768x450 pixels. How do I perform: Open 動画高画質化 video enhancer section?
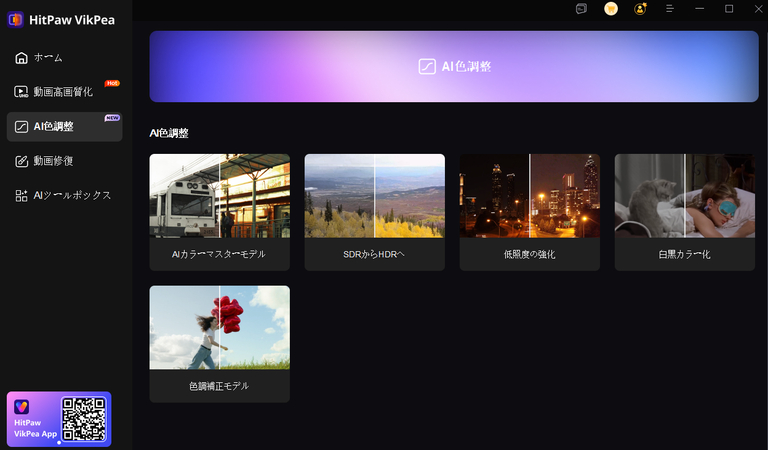(62, 92)
